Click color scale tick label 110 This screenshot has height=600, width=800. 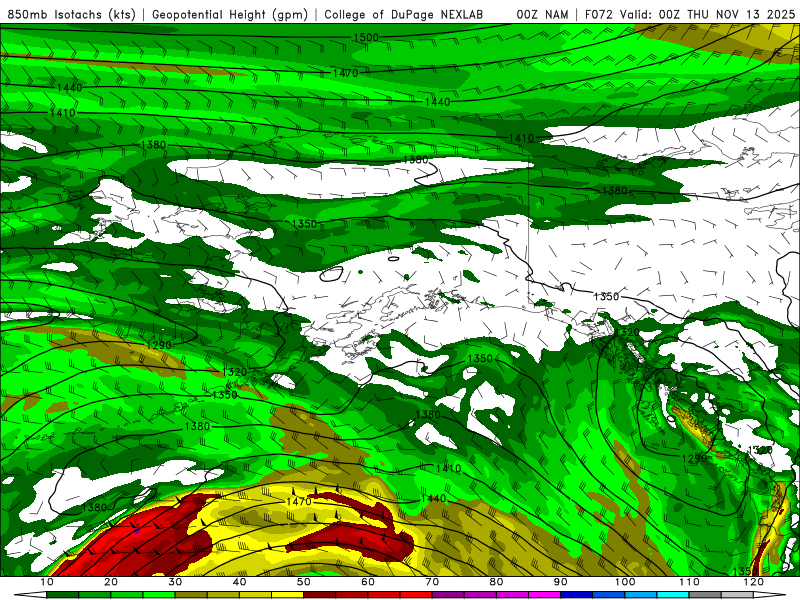pyautogui.click(x=689, y=582)
